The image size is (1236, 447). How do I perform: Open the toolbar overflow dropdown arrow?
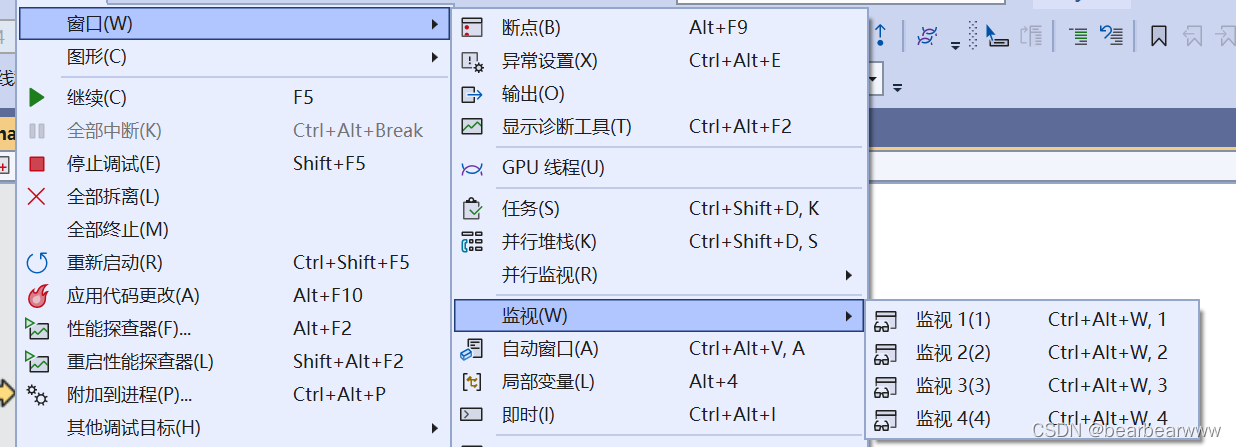(x=897, y=88)
